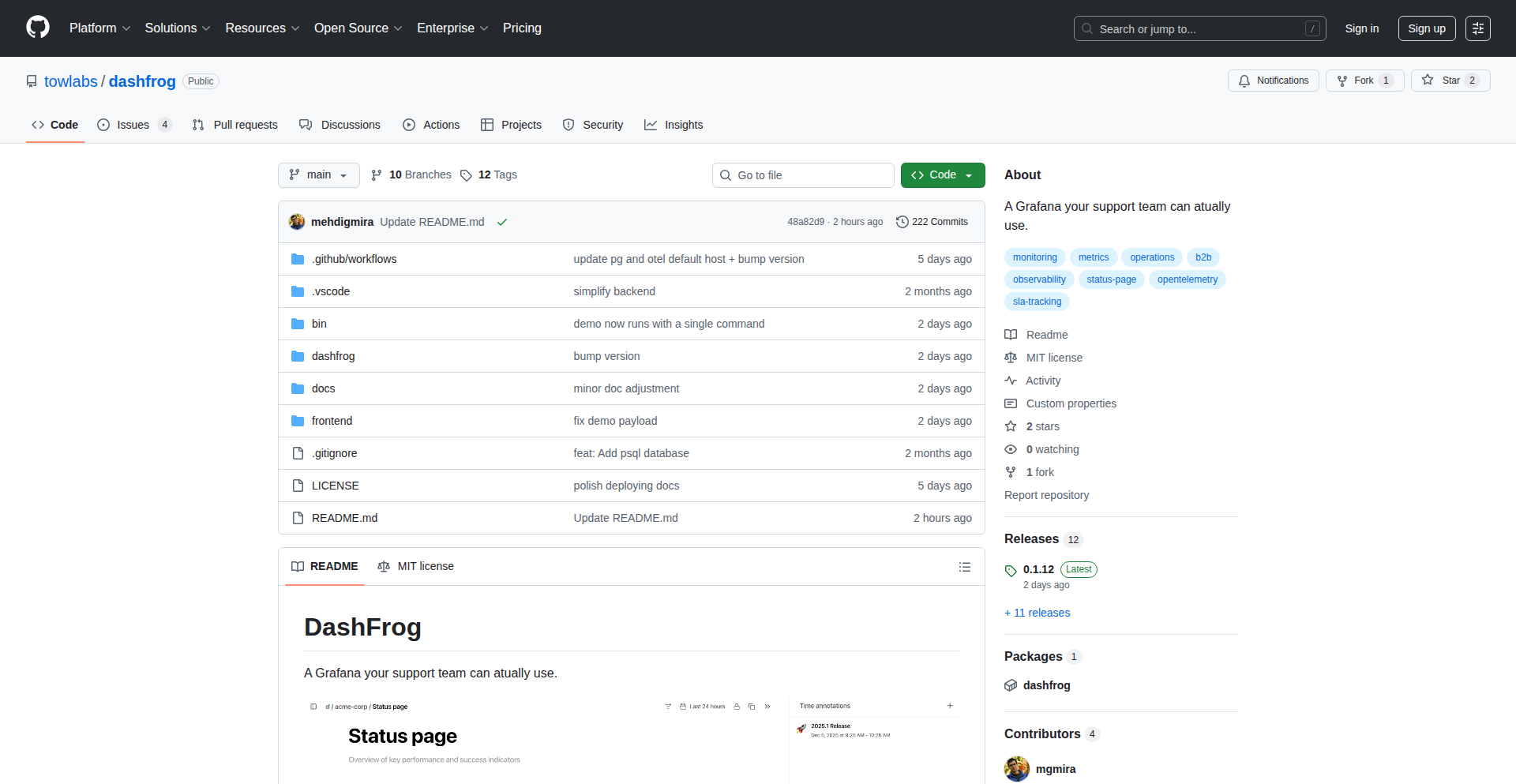The height and width of the screenshot is (784, 1516).
Task: Click the 222 Commits link
Action: point(932,222)
